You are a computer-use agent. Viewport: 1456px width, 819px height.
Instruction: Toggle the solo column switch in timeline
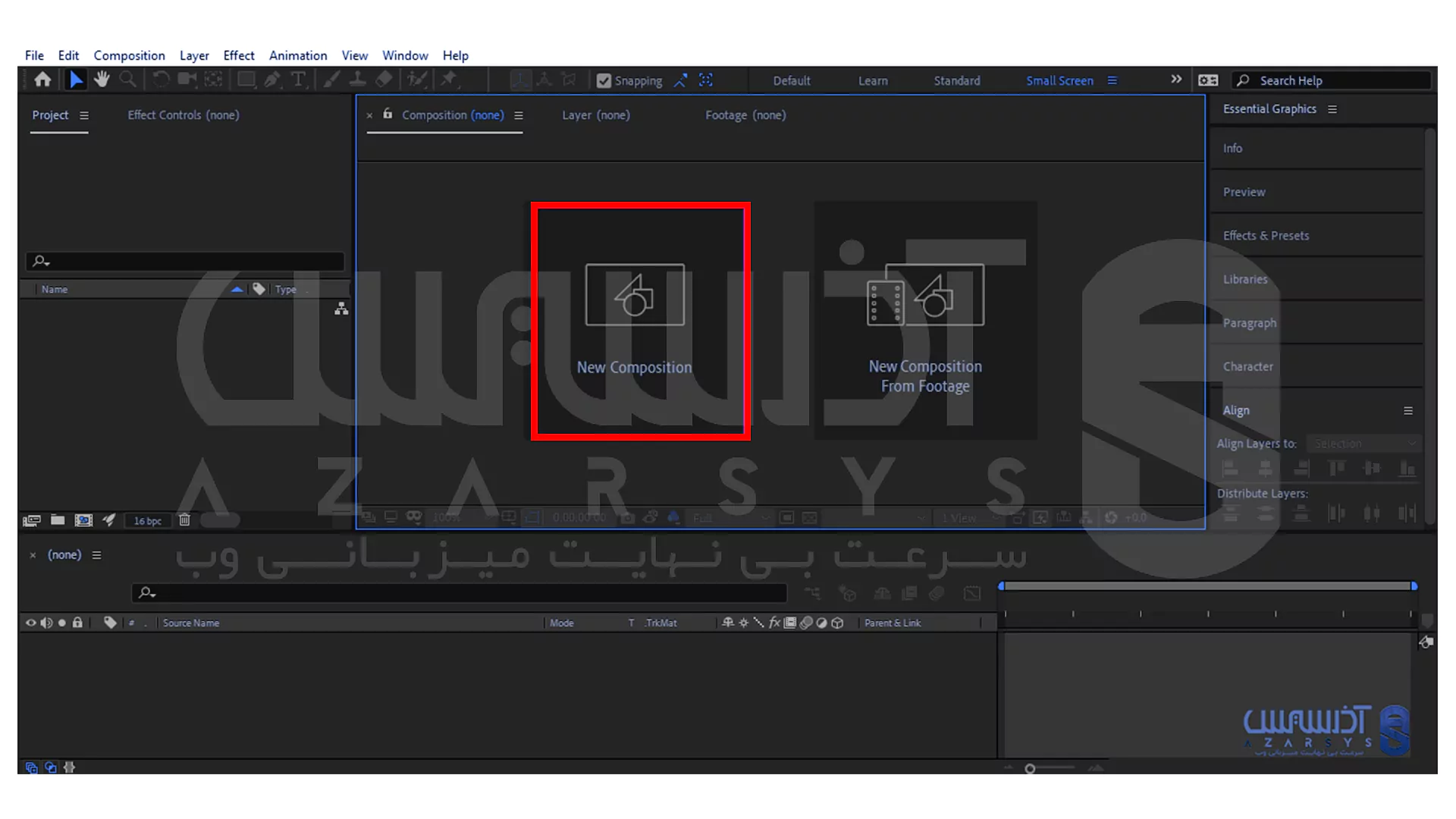click(x=62, y=623)
